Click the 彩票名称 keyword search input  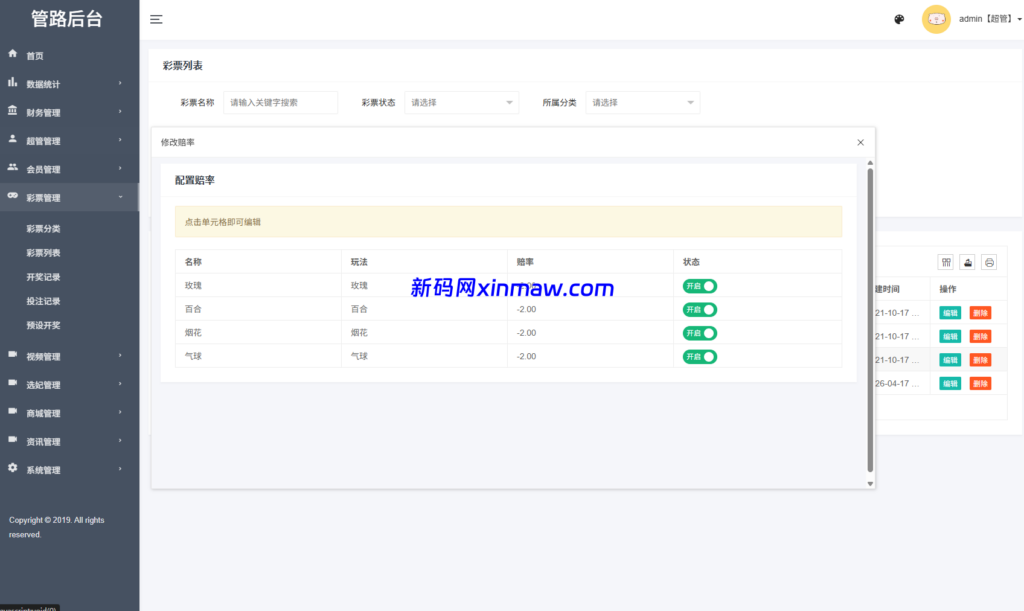(280, 102)
